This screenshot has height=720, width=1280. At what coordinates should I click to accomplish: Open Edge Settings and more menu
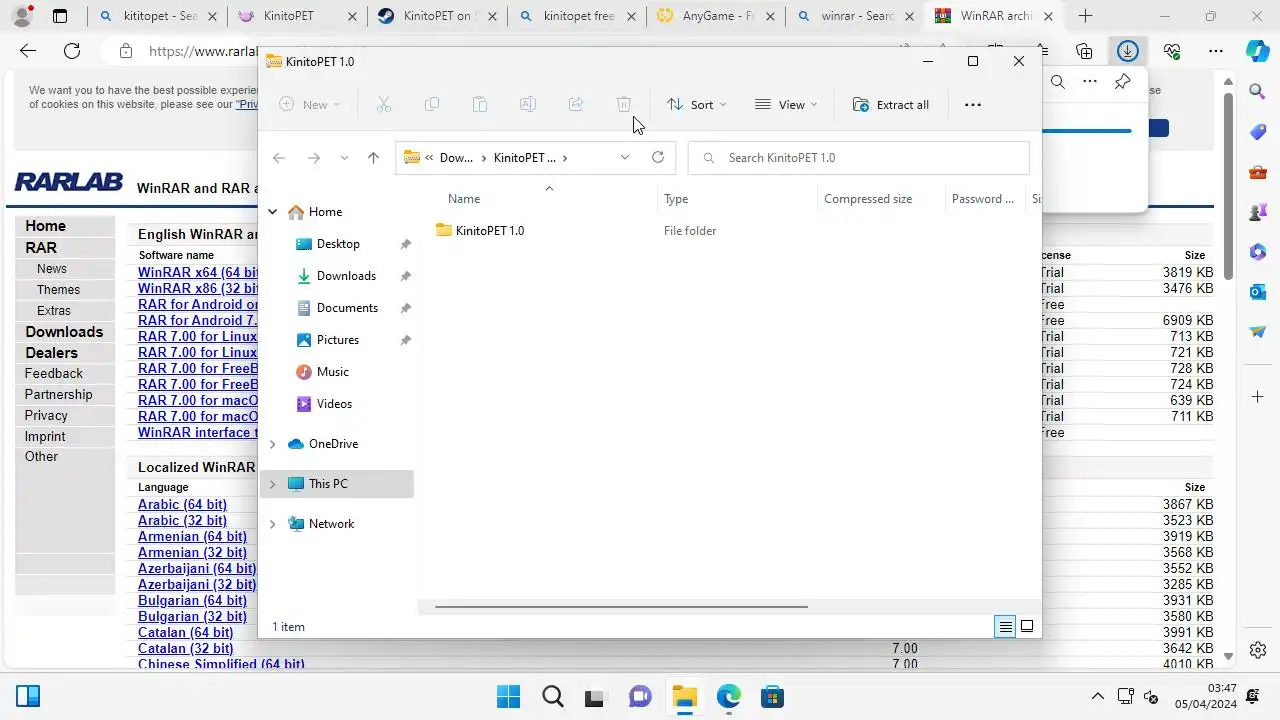1215,51
